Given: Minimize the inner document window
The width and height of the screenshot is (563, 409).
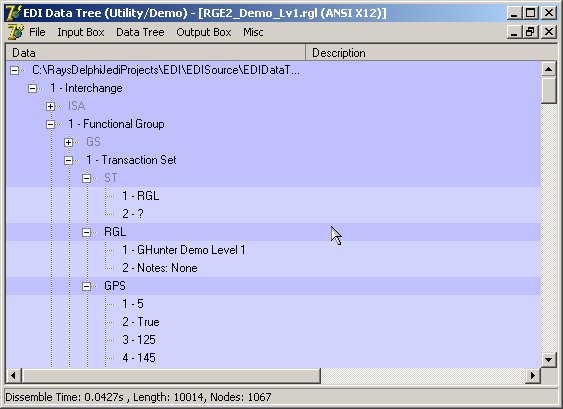Looking at the screenshot, I should coord(515,32).
